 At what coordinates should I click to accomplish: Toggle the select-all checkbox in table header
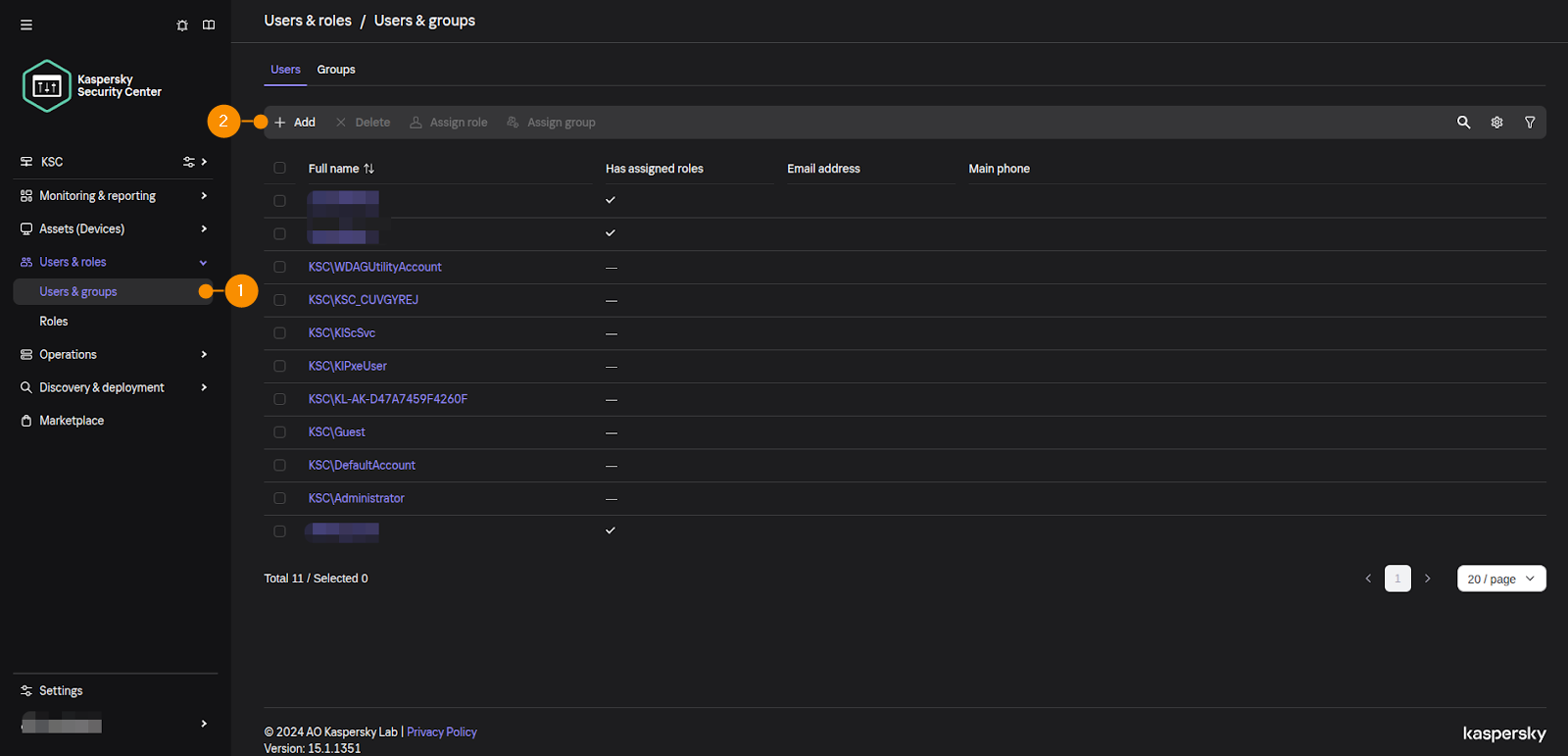tap(279, 169)
